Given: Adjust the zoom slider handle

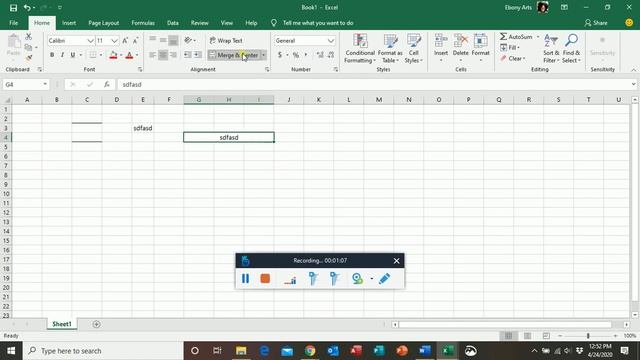Looking at the screenshot, I should coord(588,336).
